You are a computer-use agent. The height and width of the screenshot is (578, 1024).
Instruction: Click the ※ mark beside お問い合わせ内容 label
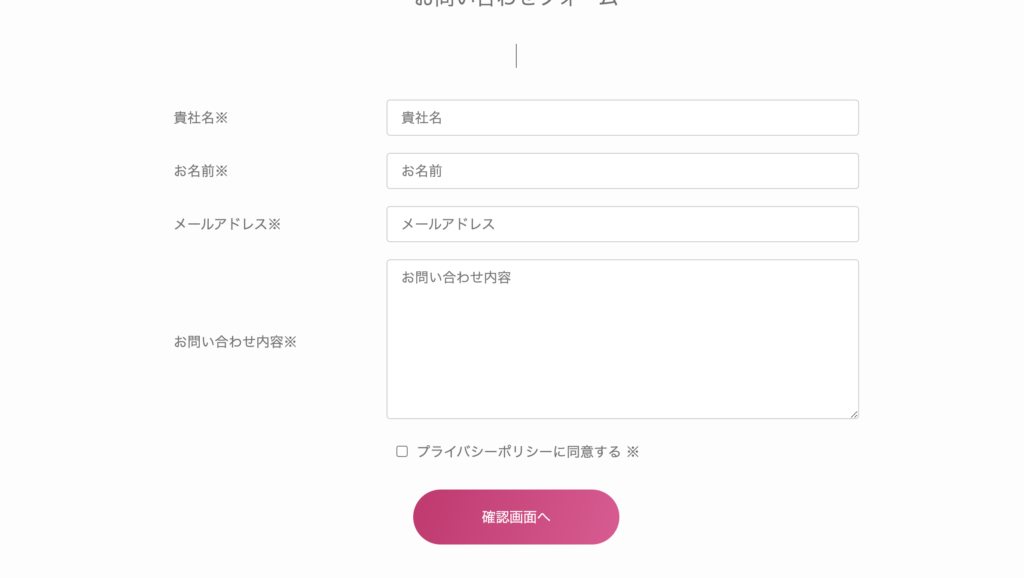pyautogui.click(x=290, y=342)
